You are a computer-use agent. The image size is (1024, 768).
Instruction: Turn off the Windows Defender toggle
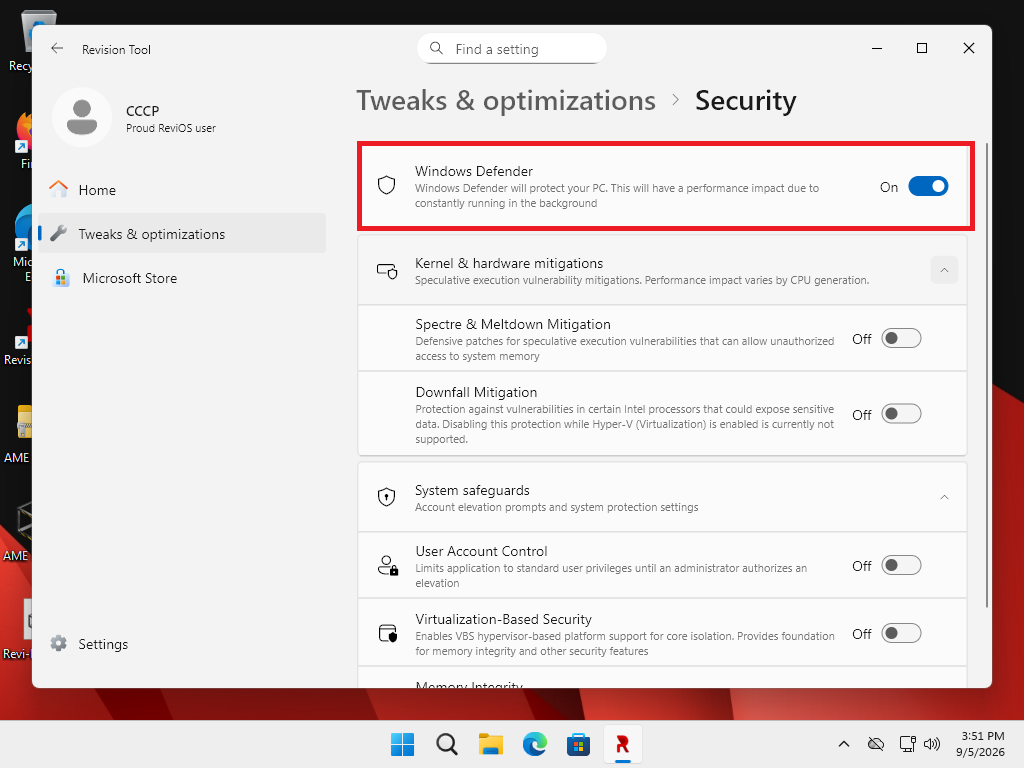point(928,187)
